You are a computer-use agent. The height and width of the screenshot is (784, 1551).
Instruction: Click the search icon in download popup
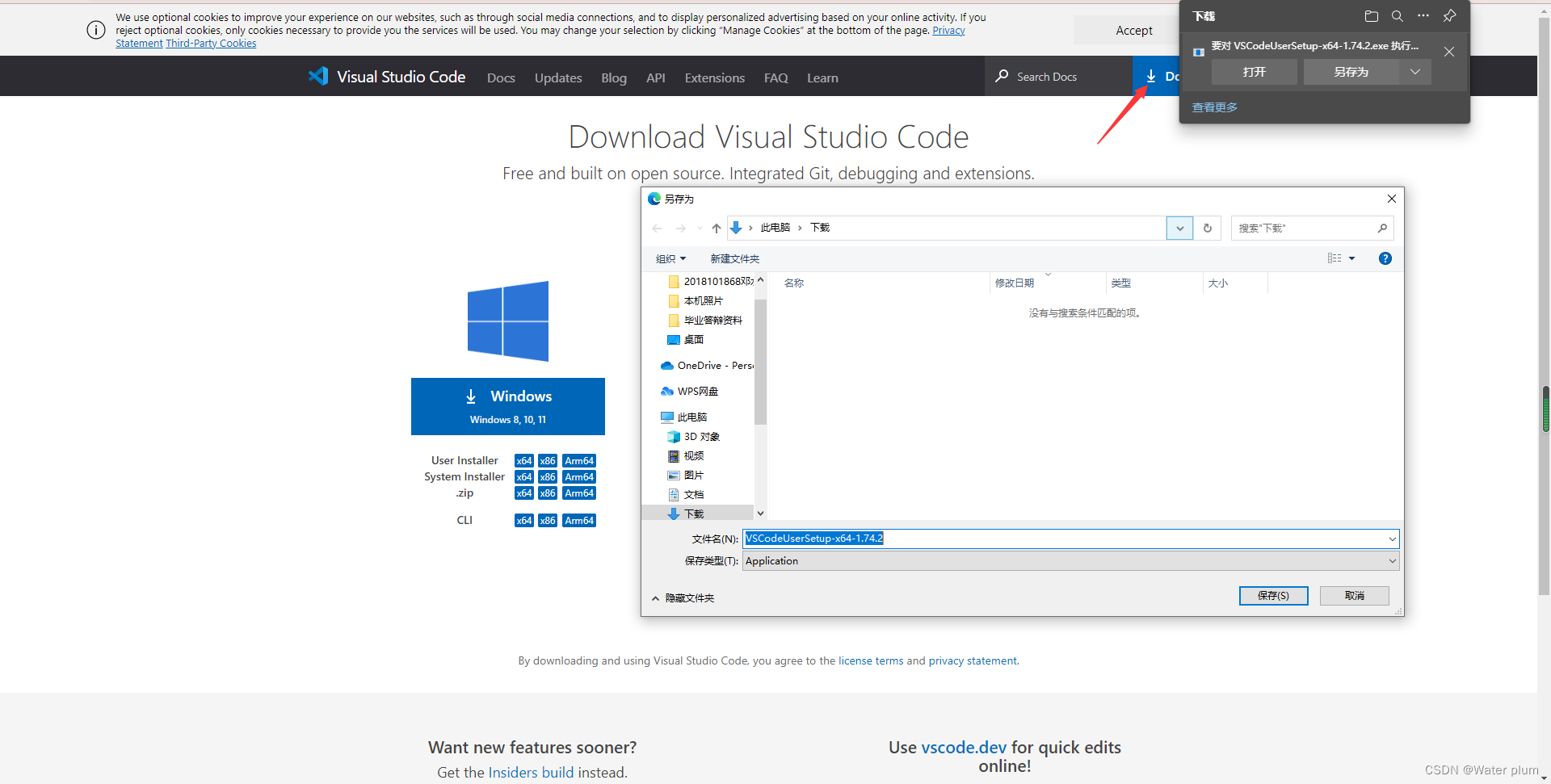[1397, 16]
